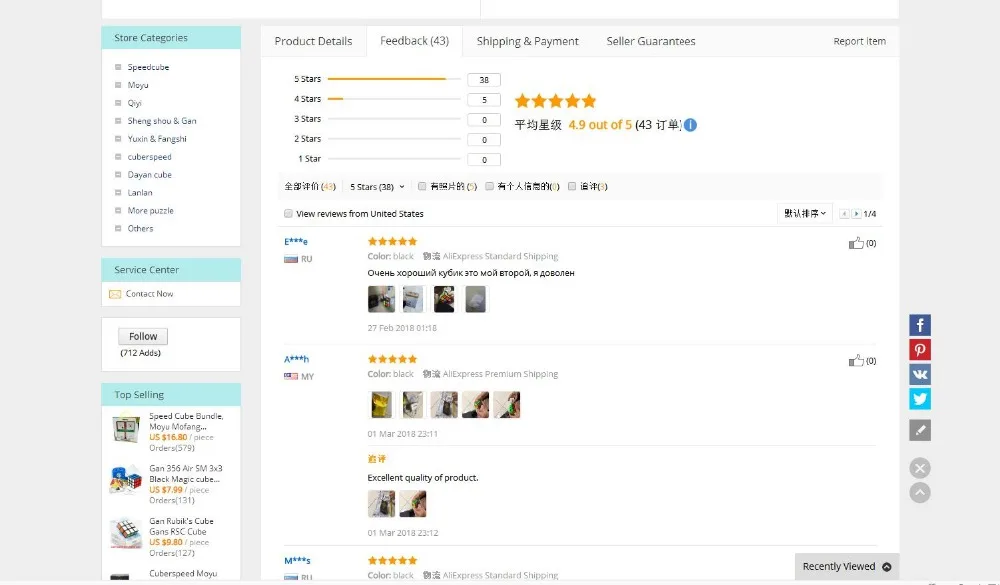Click the envelope icon next to Contact Now
Screen dimensions: 1000x585
pyautogui.click(x=115, y=294)
